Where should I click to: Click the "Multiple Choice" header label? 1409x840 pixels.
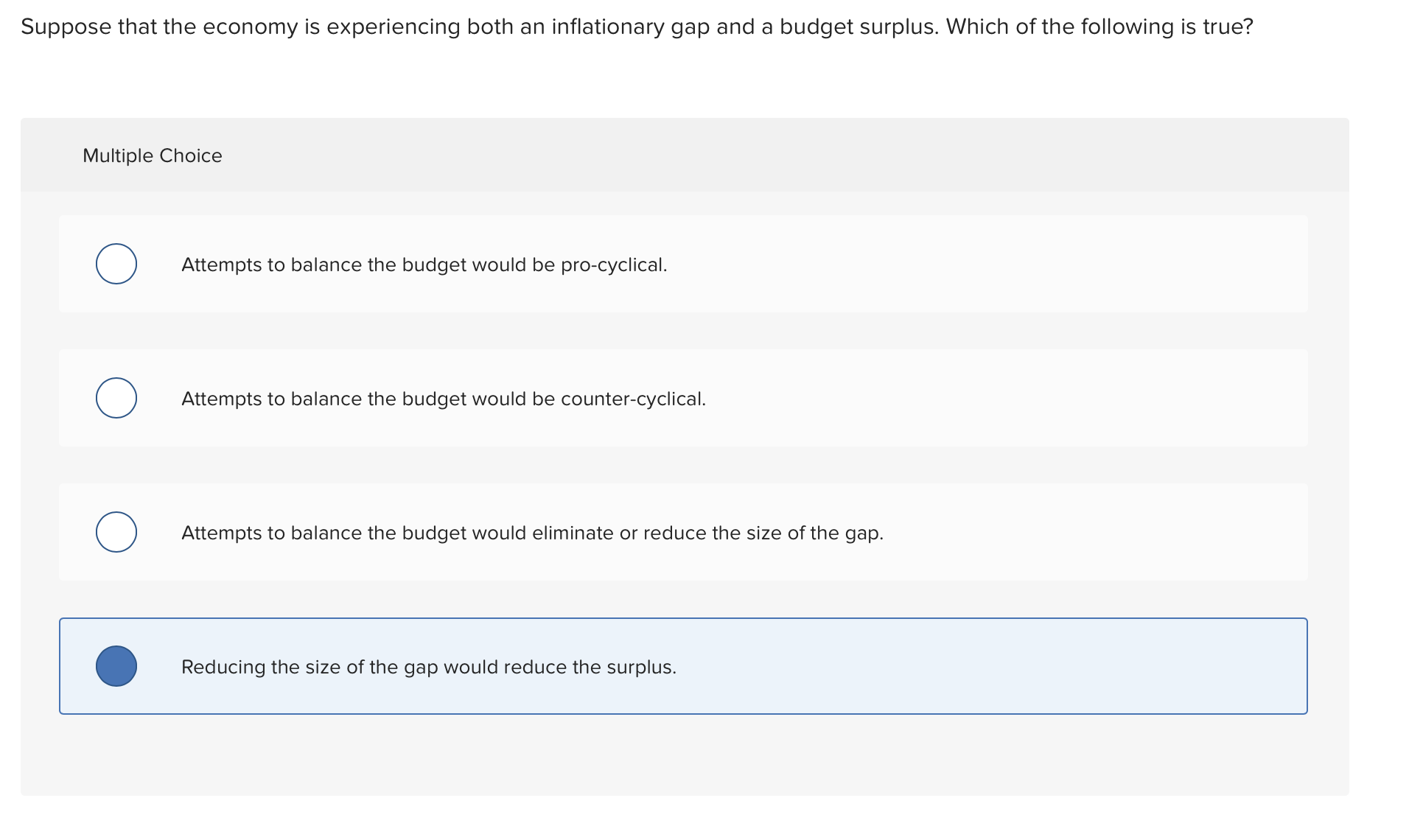click(152, 155)
